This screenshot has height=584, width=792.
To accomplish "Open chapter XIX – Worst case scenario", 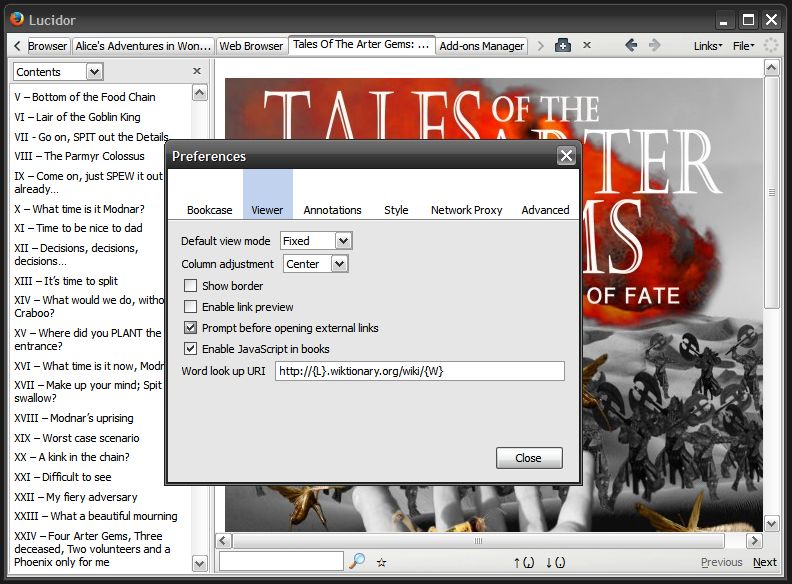I will pos(77,438).
